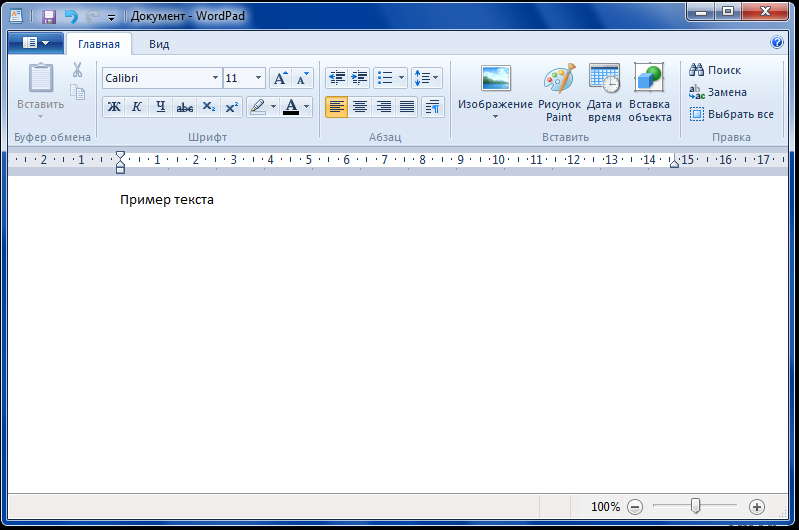Viewport: 799px width, 530px height.
Task: Open the list style dropdown arrow
Action: 402,78
